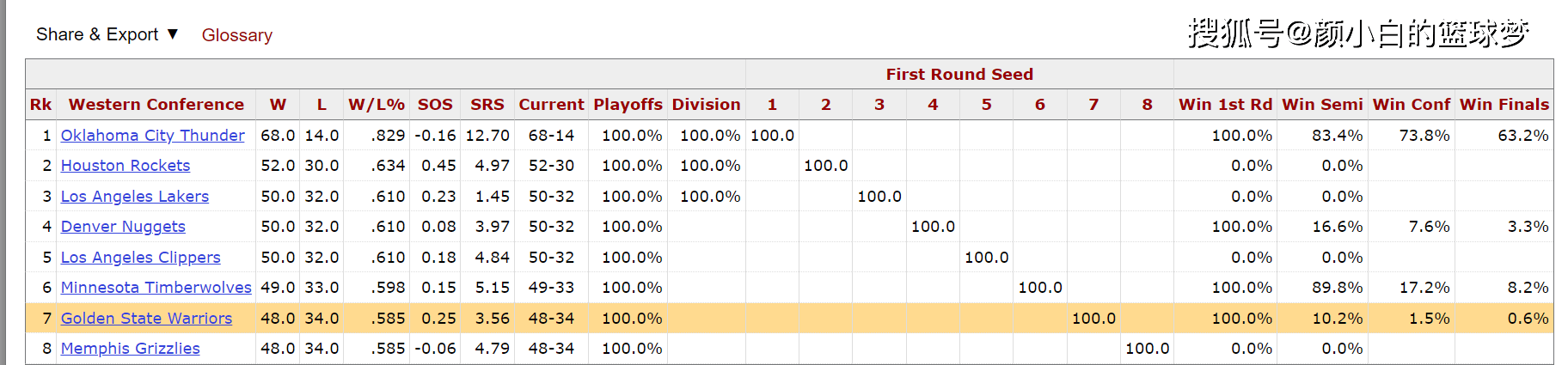Open the Glossary link

coord(237,35)
